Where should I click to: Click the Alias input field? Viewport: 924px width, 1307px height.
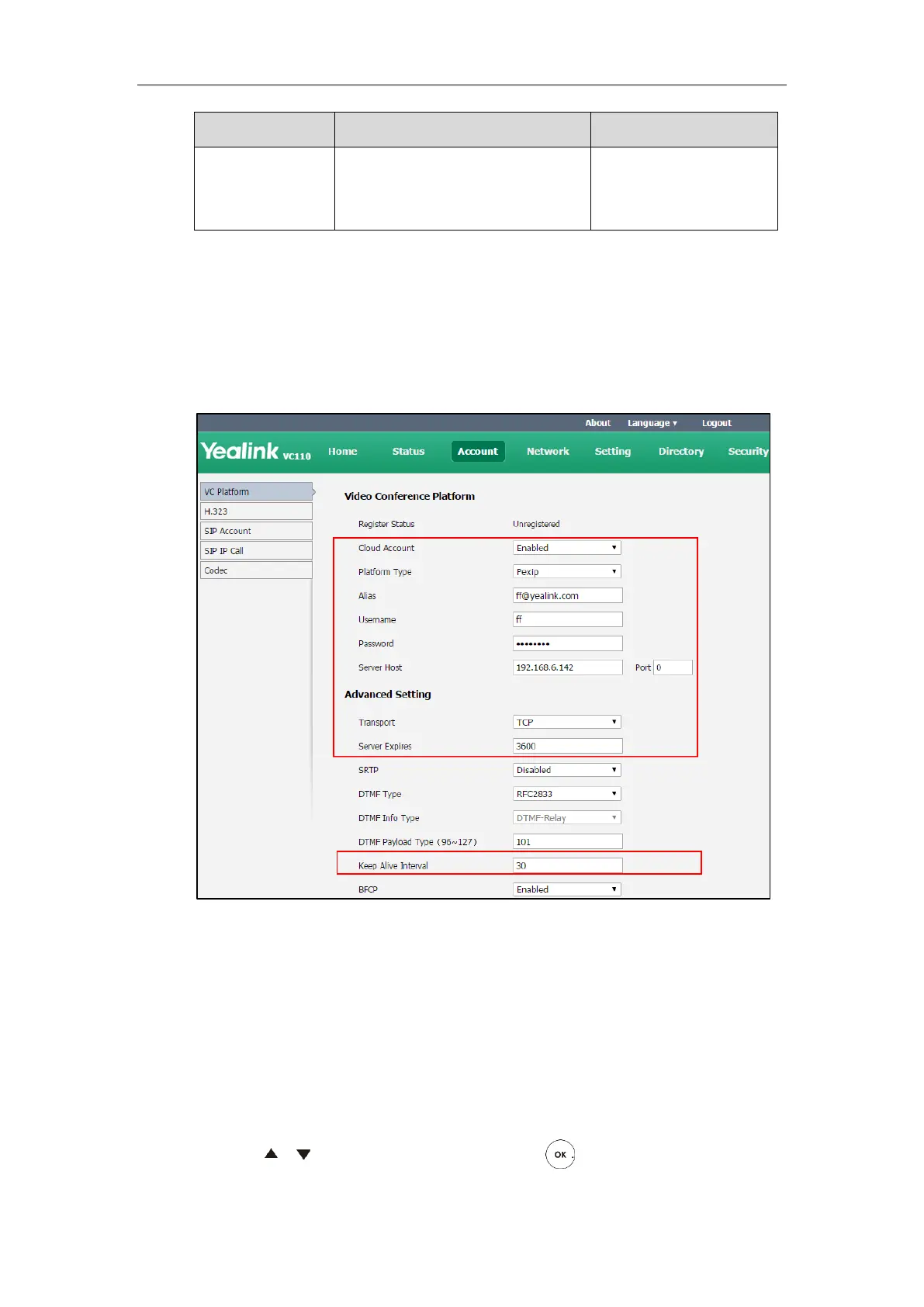[x=568, y=596]
